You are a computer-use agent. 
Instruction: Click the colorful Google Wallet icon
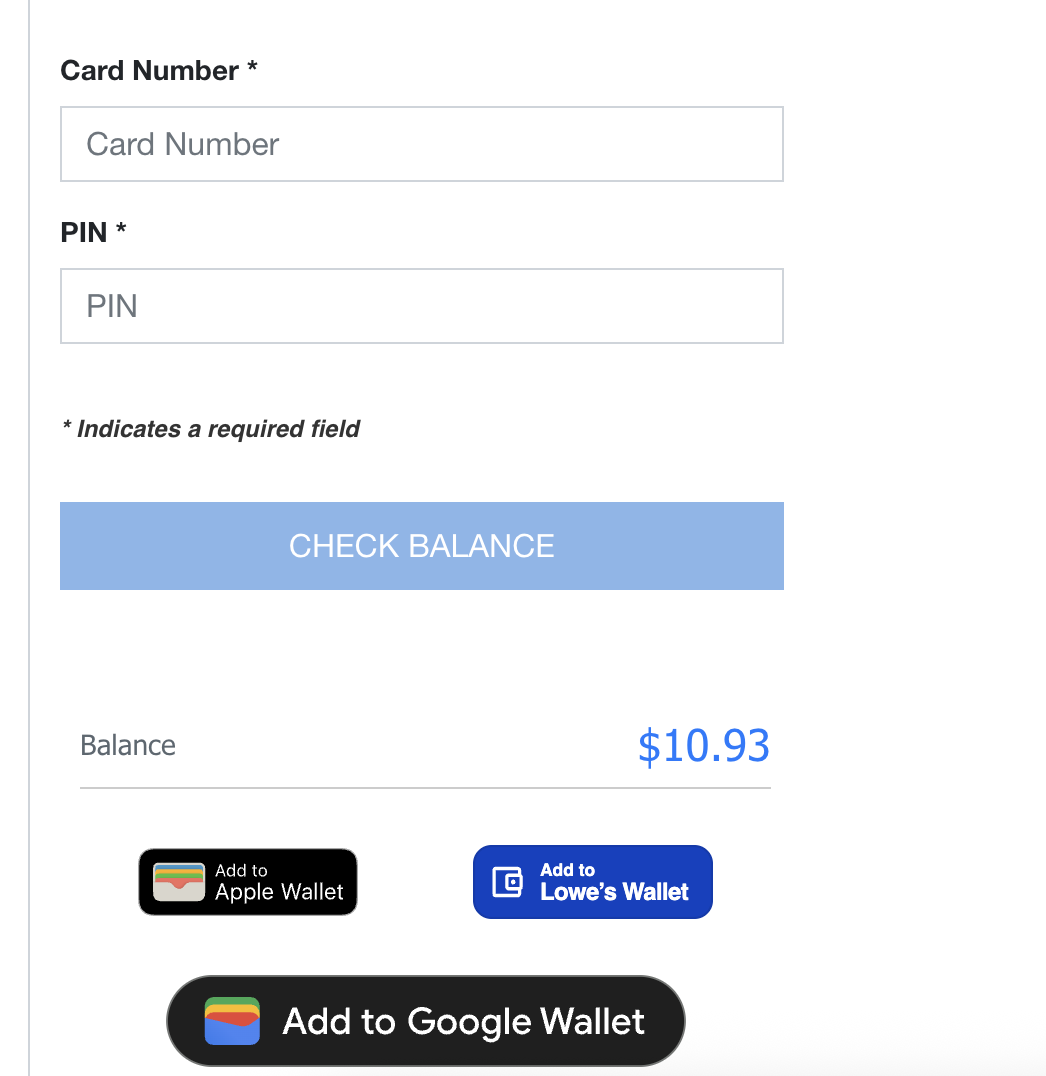click(x=232, y=1021)
